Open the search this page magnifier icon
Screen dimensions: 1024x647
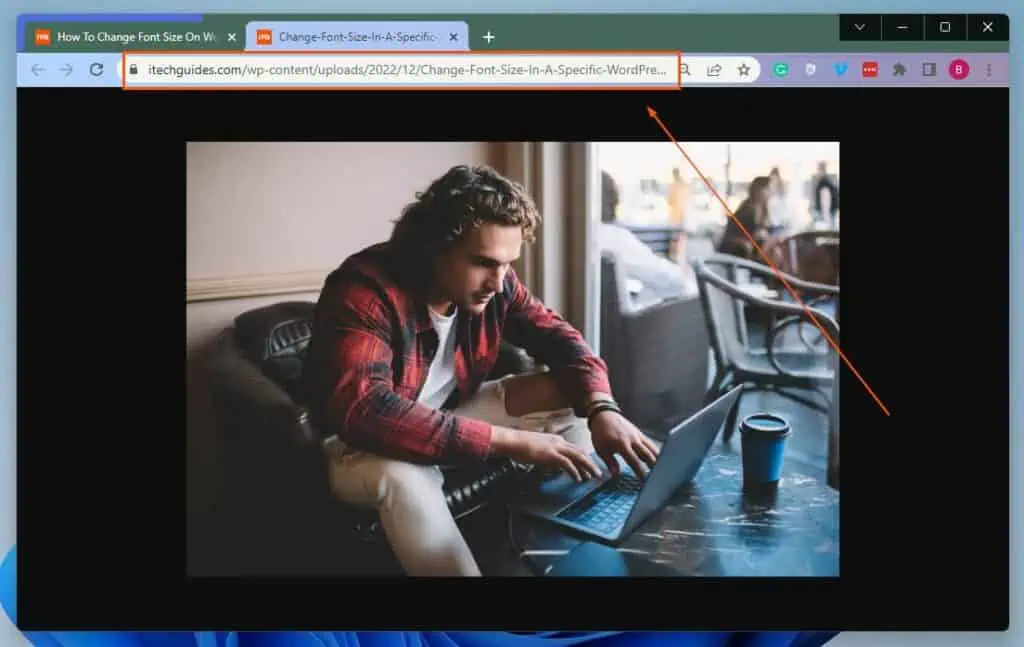coord(684,70)
